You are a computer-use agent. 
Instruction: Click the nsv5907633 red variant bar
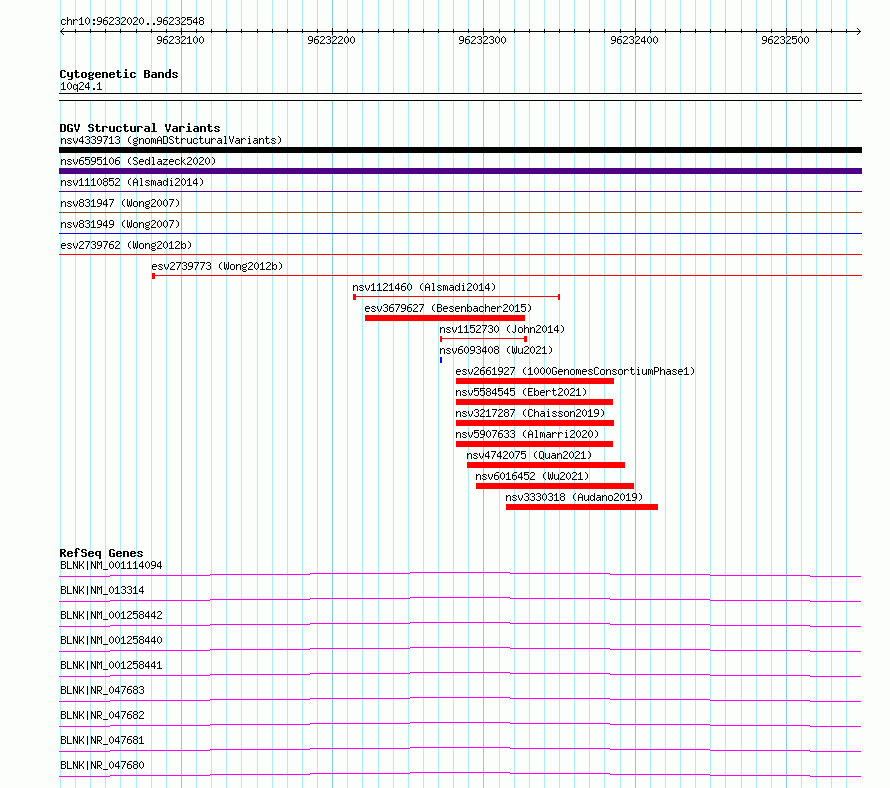pyautogui.click(x=534, y=444)
